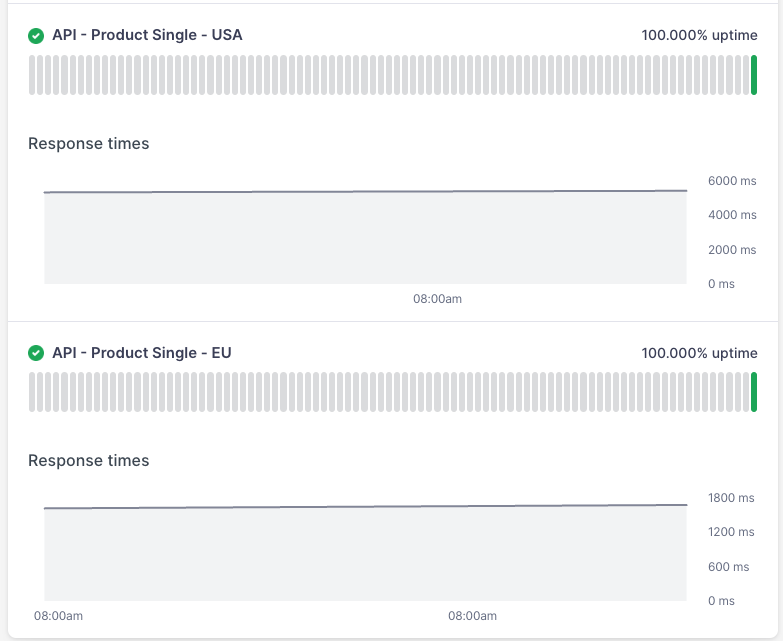
Task: Open the API - Product Single - EU monitor title
Action: pyautogui.click(x=142, y=353)
